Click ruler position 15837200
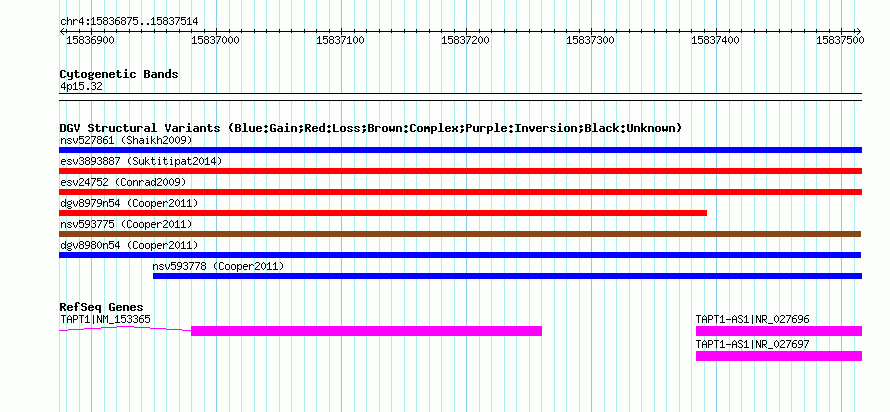Image resolution: width=890 pixels, height=412 pixels. tap(465, 40)
